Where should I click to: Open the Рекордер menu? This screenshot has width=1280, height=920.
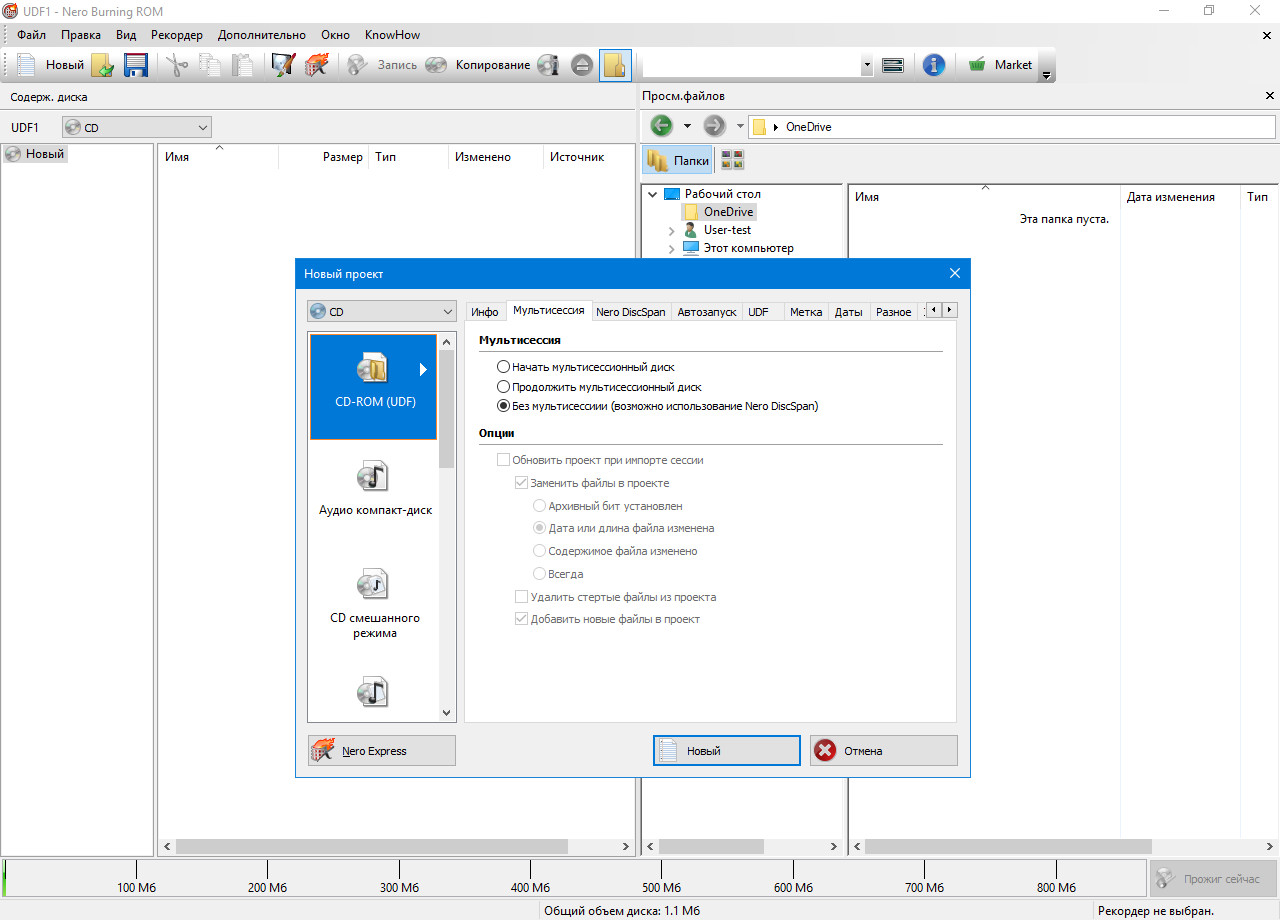(177, 35)
